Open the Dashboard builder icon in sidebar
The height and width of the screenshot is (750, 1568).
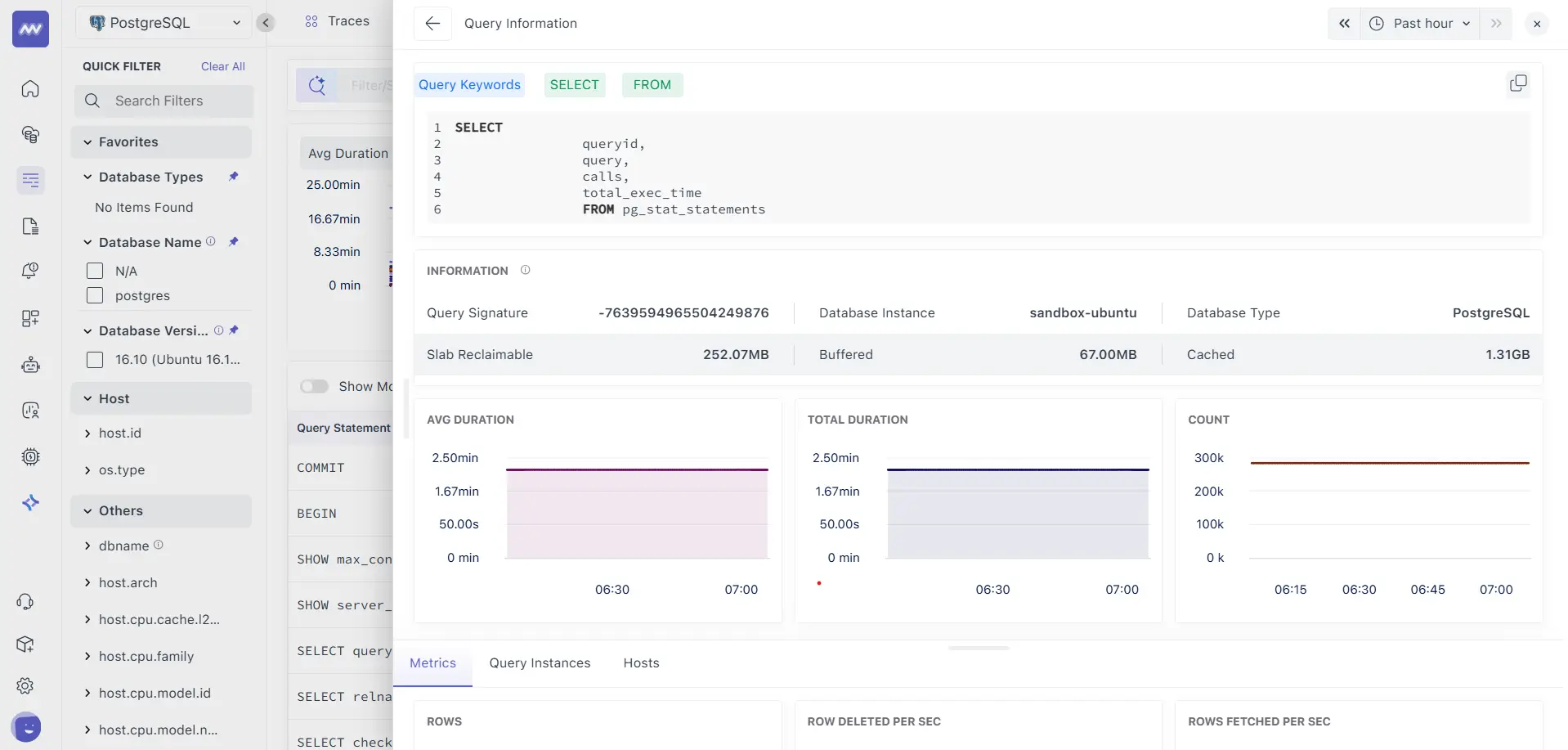(30, 319)
